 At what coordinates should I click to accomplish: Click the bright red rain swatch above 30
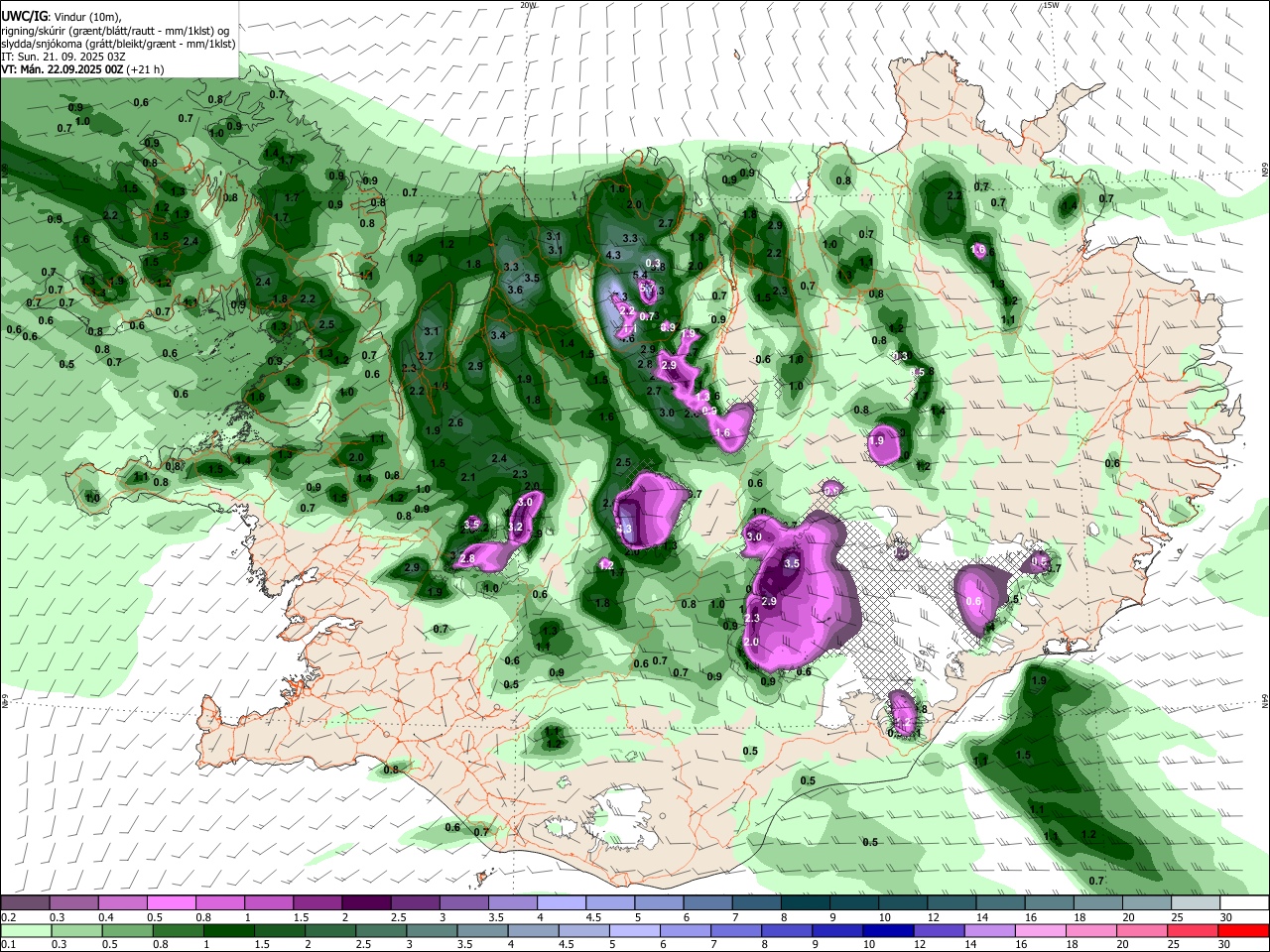coord(1243,930)
